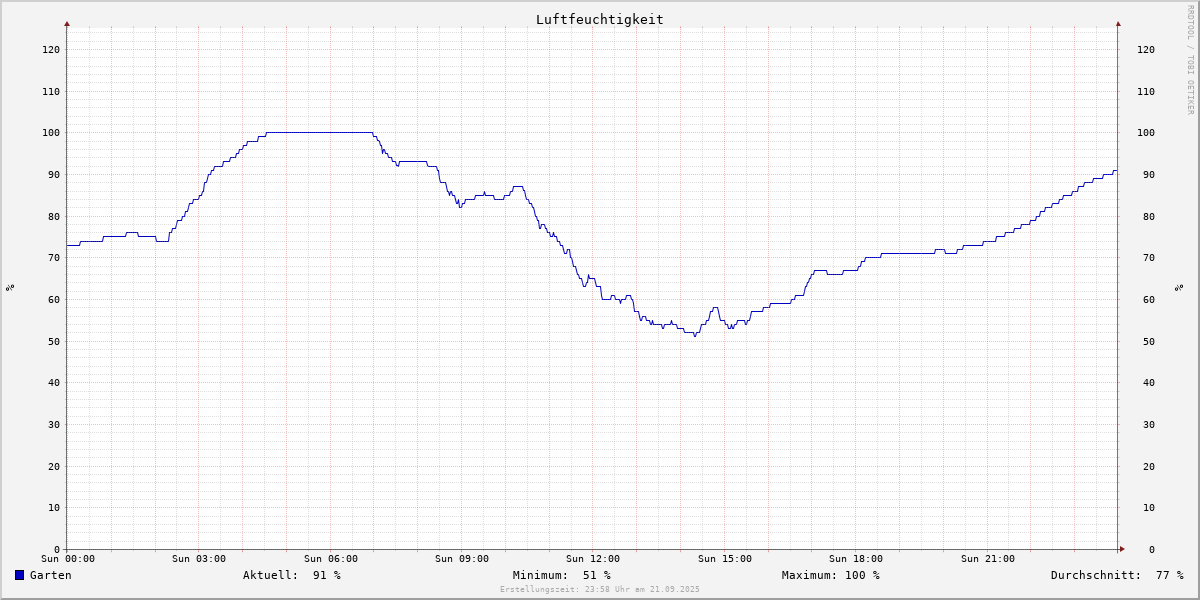1200x600 pixels.
Task: Click the Sun 12:00 time axis label
Action: [x=593, y=559]
